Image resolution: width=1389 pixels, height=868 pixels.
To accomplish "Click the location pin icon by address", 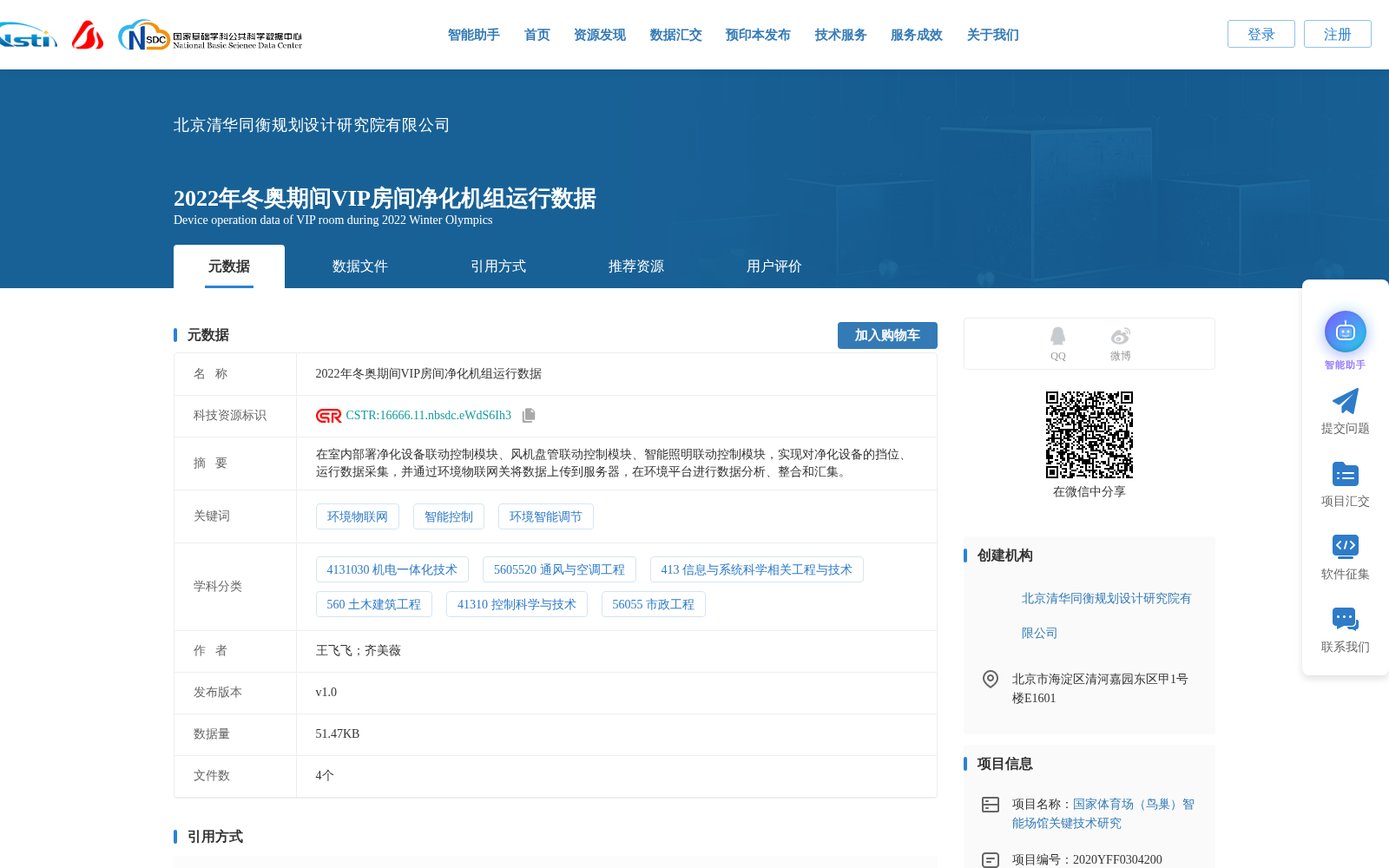I will [990, 679].
